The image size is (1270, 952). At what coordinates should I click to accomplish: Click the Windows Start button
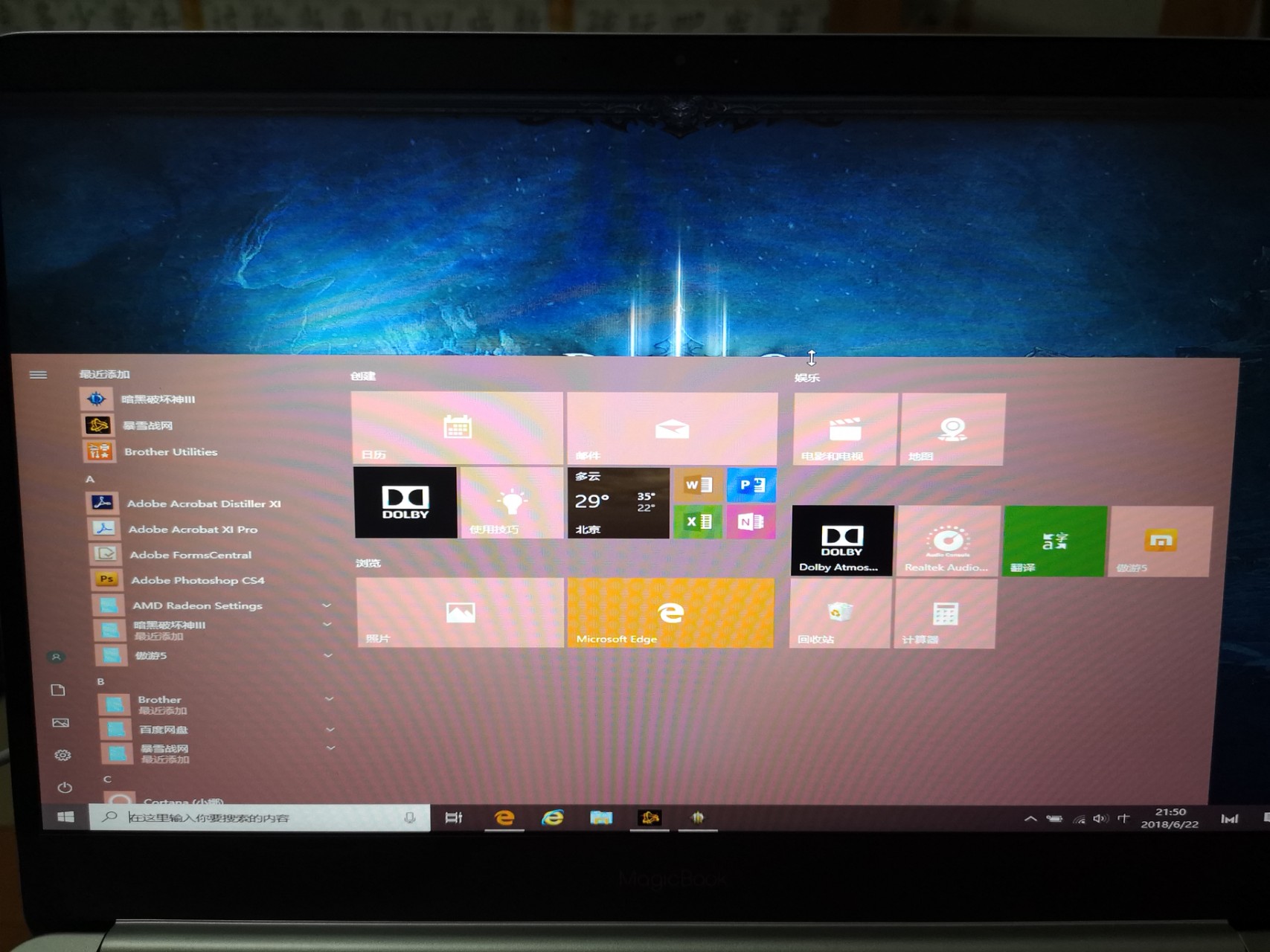click(65, 817)
